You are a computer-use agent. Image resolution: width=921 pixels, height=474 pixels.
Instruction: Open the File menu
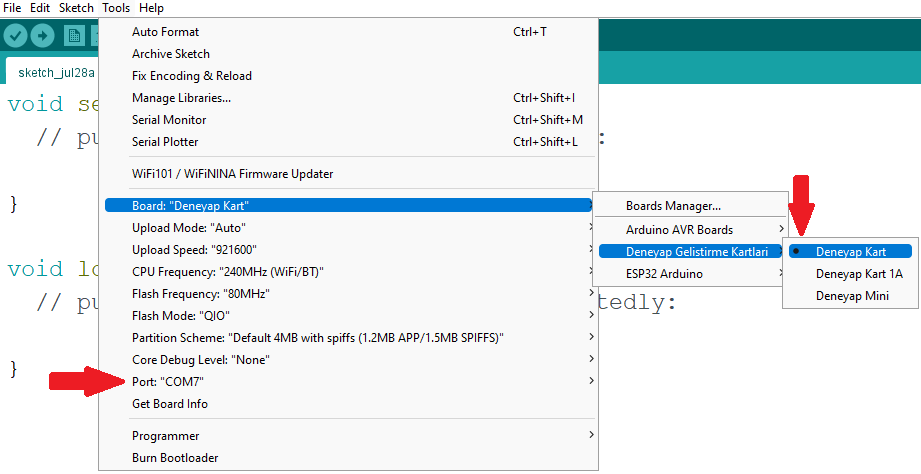(12, 8)
